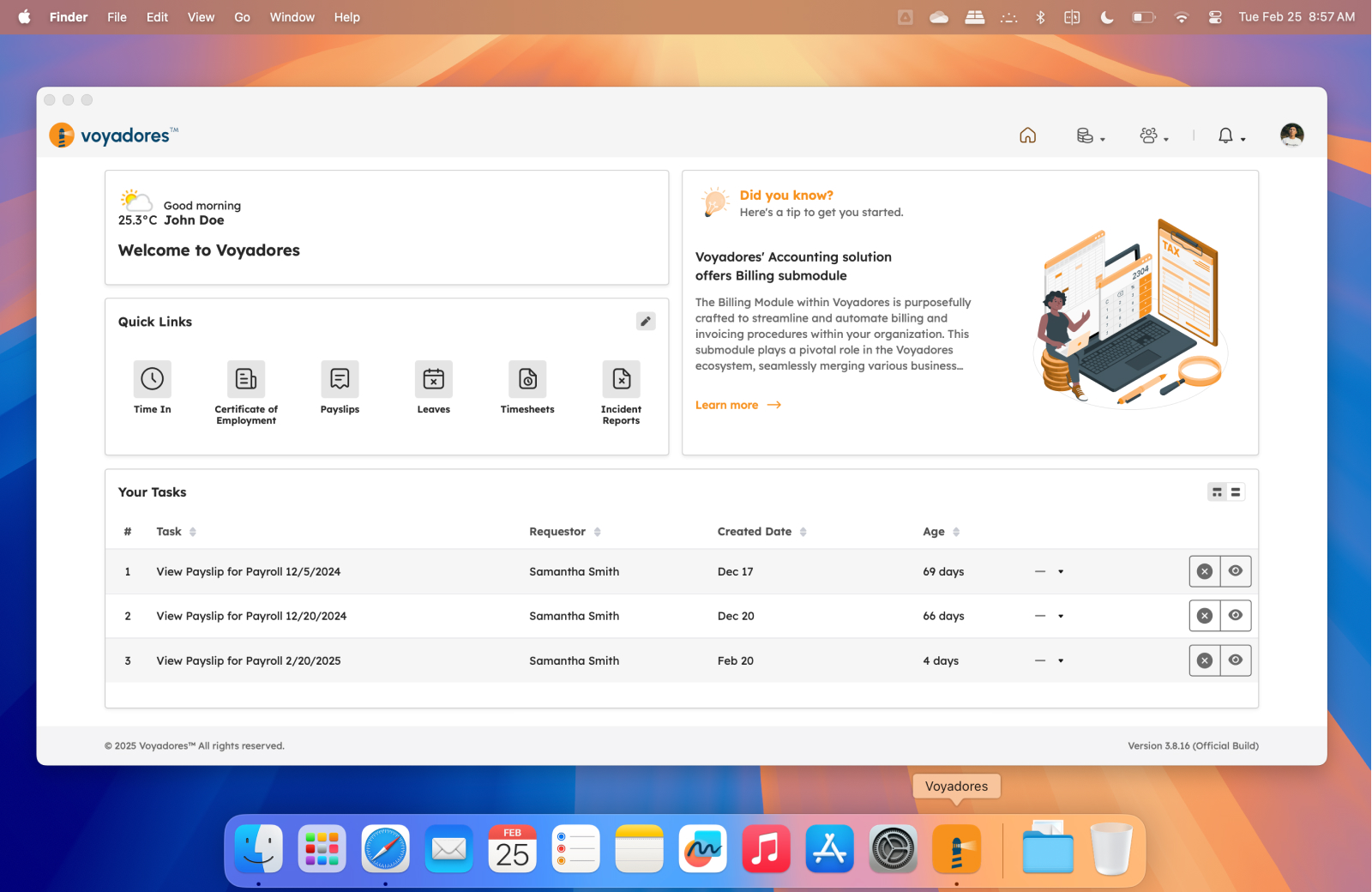
Task: Toggle Focus moon icon in menu bar
Action: [x=1107, y=17]
